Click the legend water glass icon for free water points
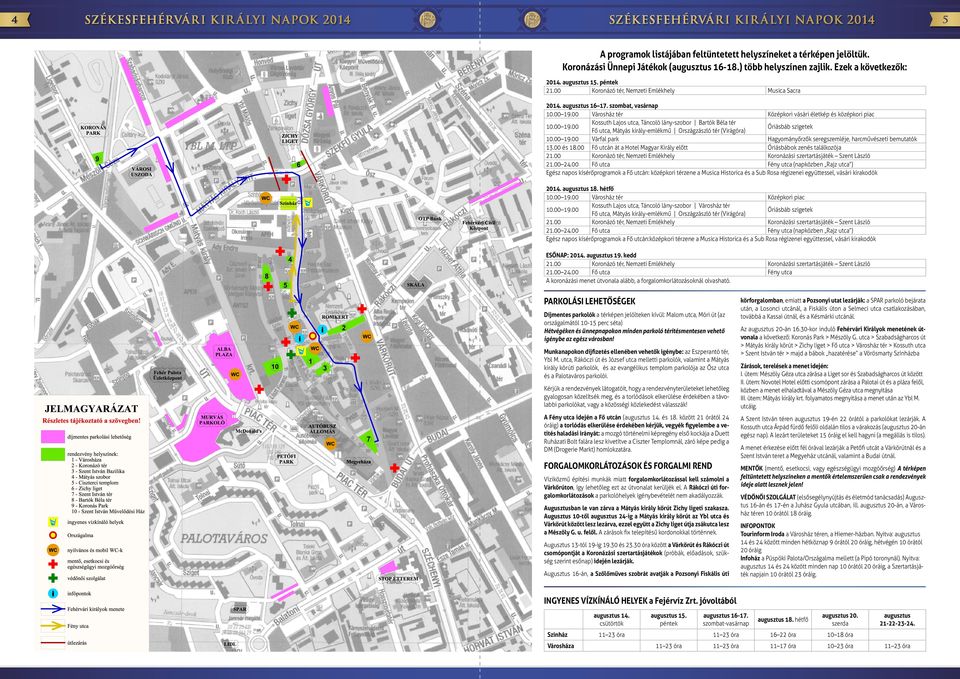The width and height of the screenshot is (960, 679). point(53,522)
